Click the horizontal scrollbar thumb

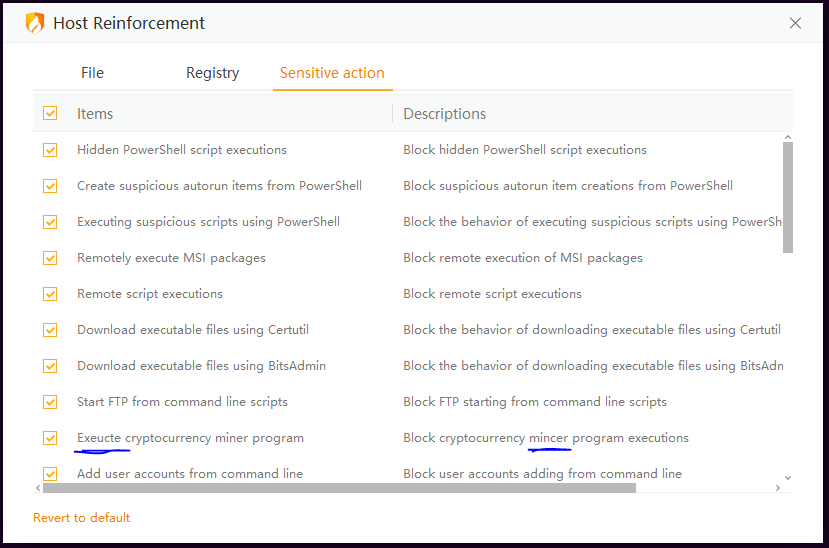[x=339, y=488]
